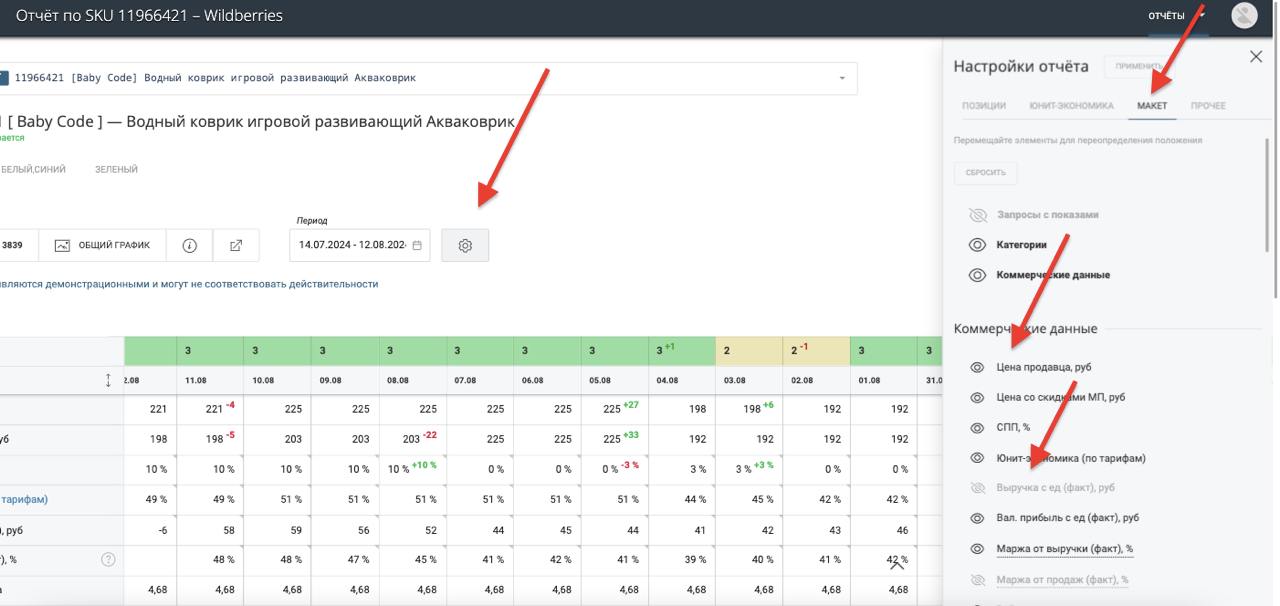The width and height of the screenshot is (1280, 606).
Task: Hide the bold Коммерческие данные block eye icon
Action: [x=978, y=275]
